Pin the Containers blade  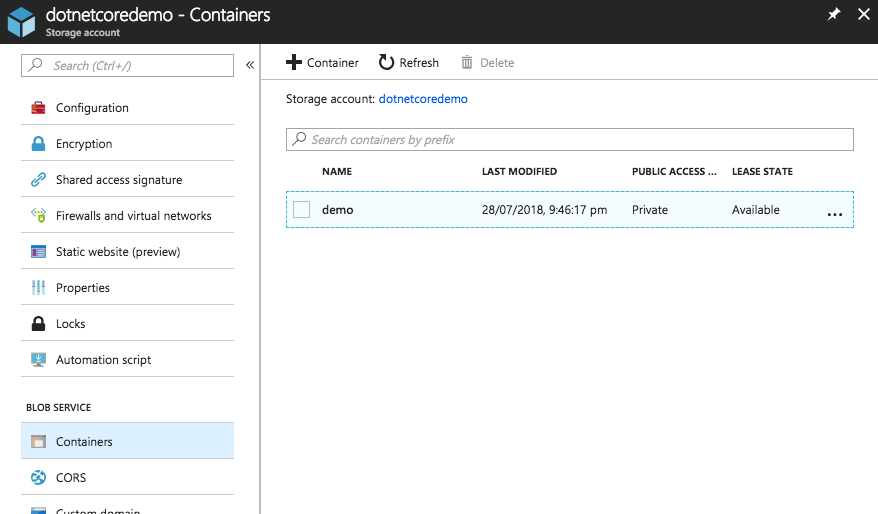point(834,14)
